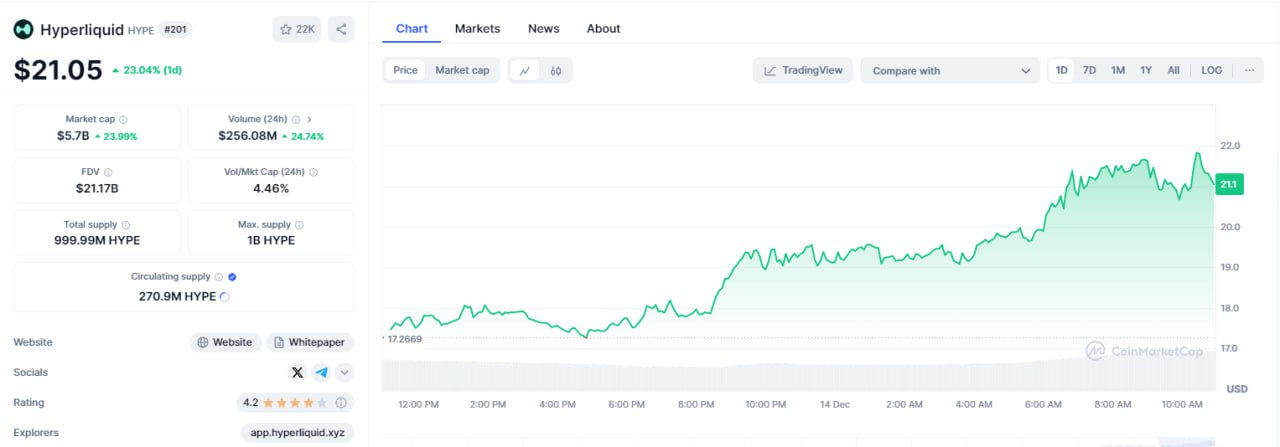
Task: Open the Compare with dropdown
Action: (x=950, y=71)
